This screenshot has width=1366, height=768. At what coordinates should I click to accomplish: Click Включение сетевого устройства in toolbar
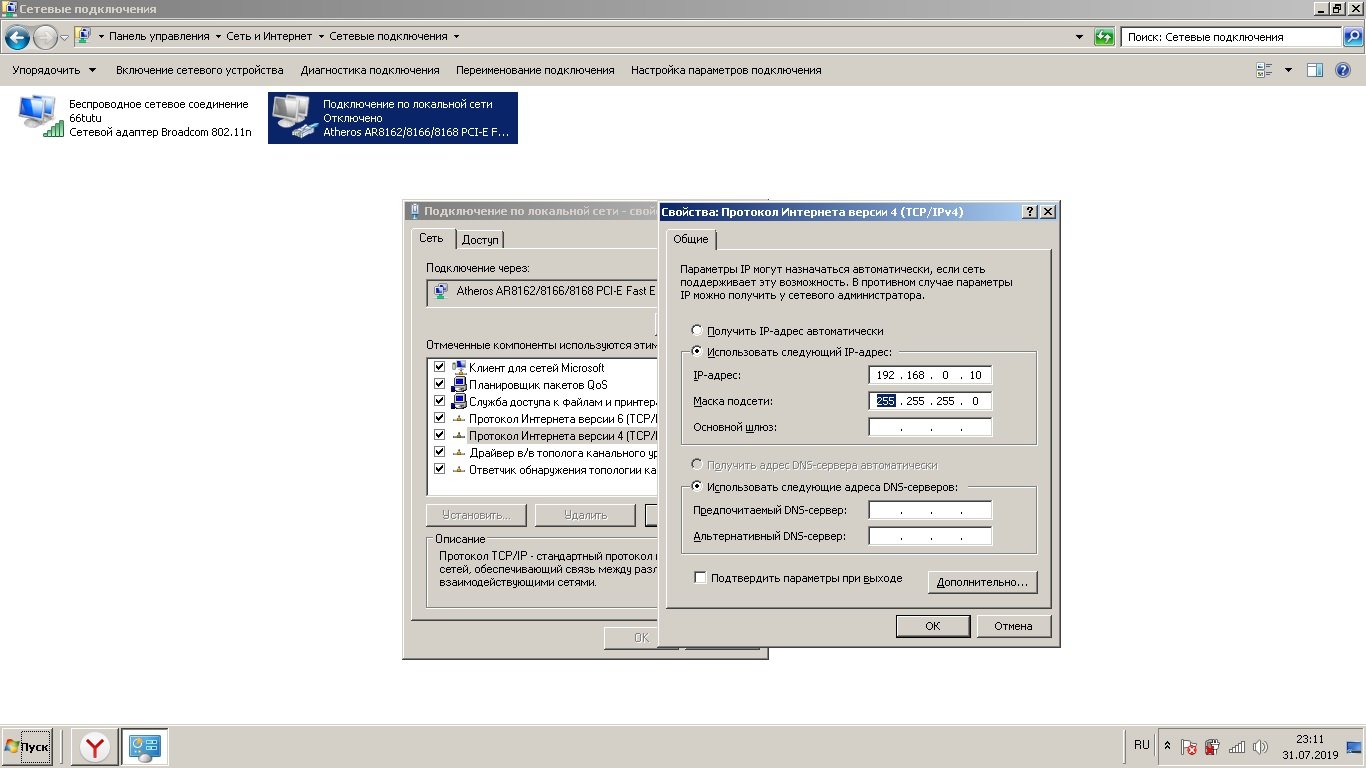[x=200, y=70]
